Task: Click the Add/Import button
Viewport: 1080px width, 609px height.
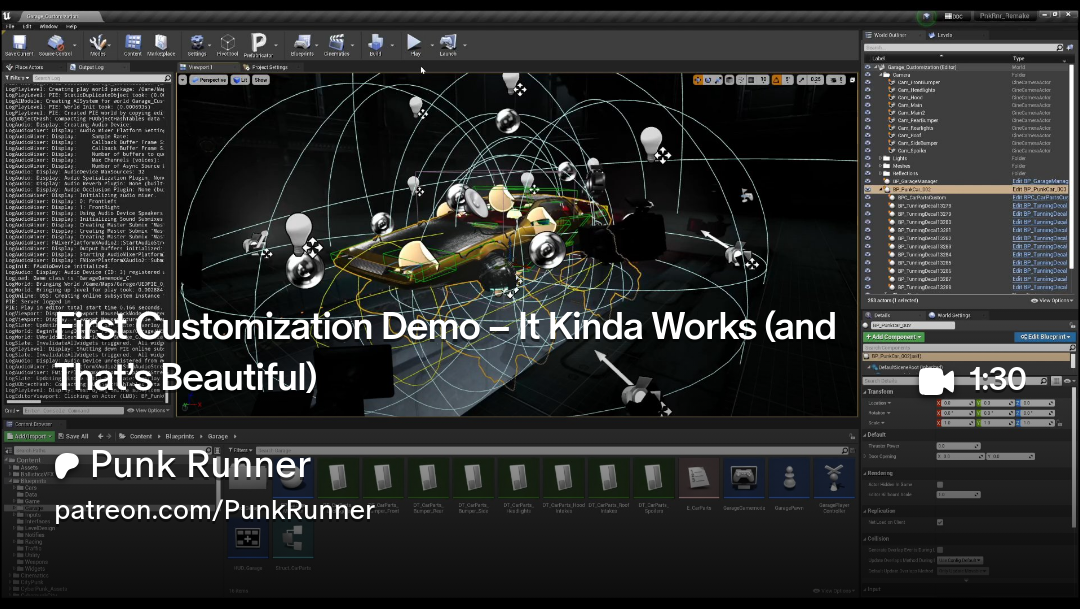Action: pyautogui.click(x=30, y=436)
